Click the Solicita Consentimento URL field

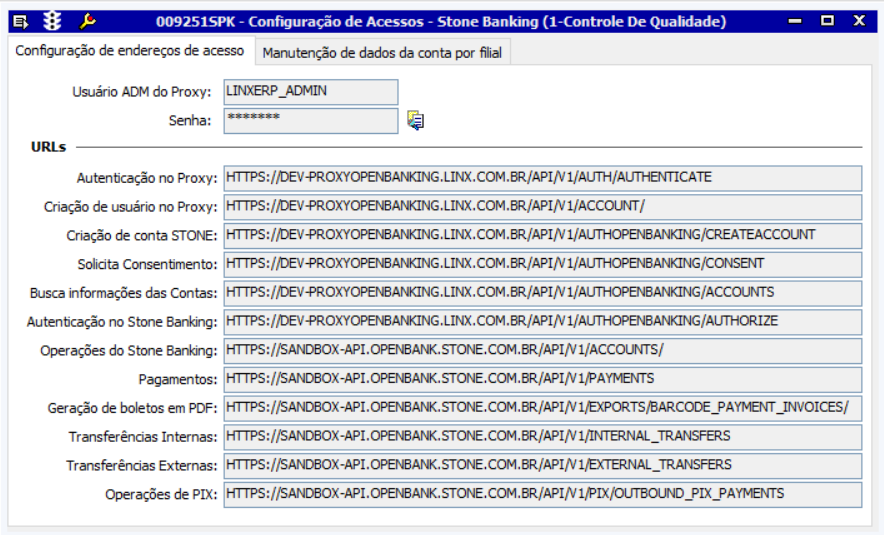point(542,264)
